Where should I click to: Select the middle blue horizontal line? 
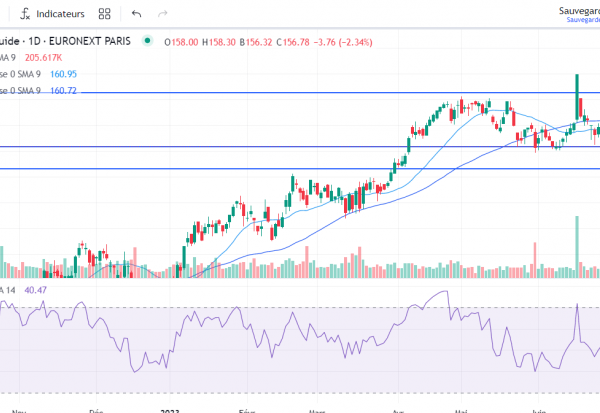point(300,147)
